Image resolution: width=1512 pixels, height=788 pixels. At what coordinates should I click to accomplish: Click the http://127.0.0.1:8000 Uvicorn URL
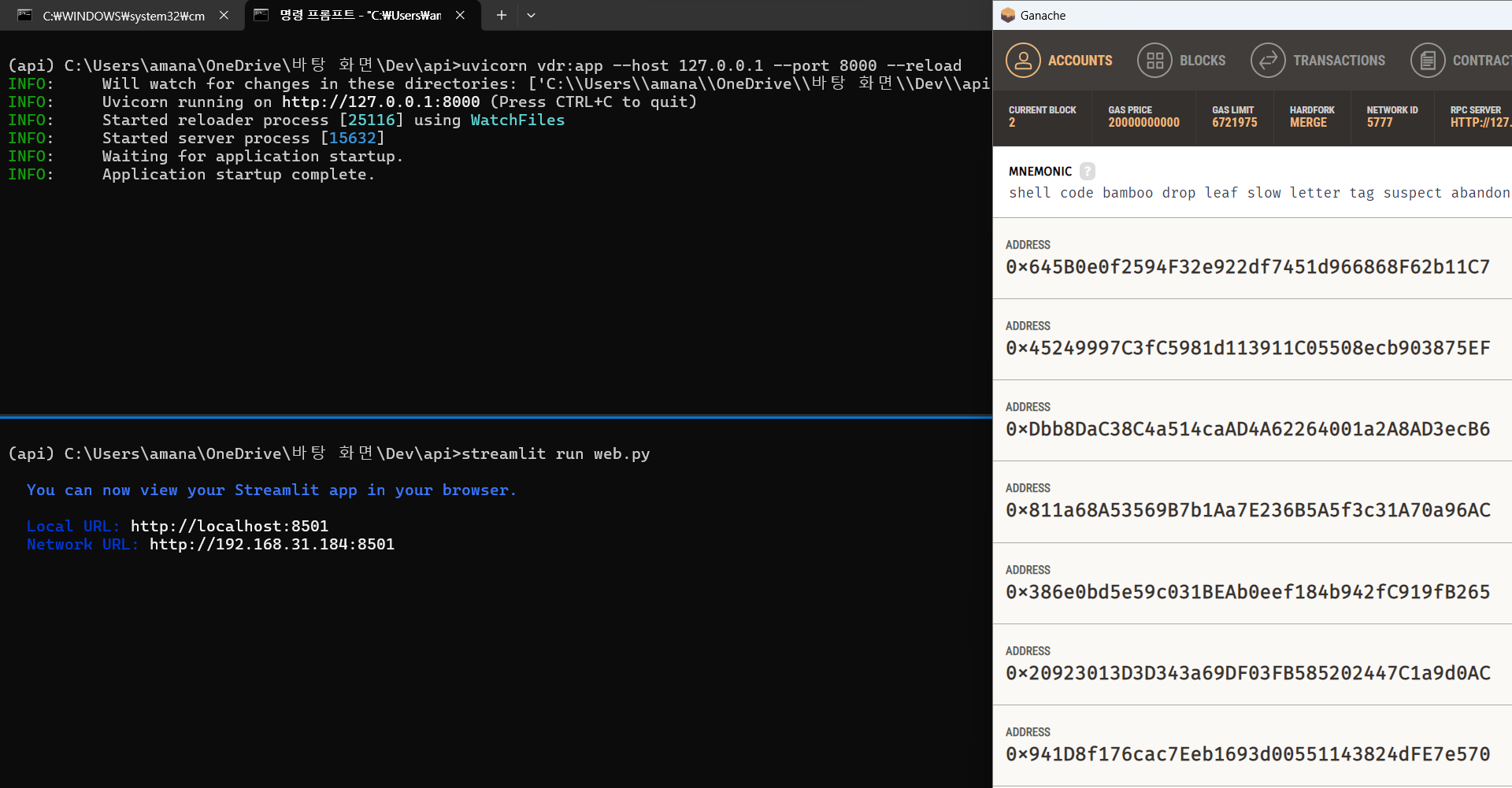(381, 102)
